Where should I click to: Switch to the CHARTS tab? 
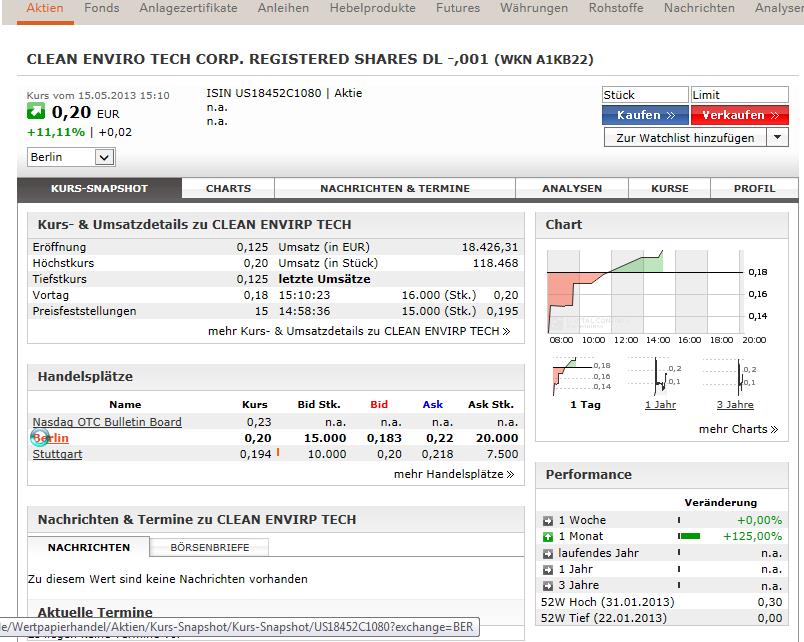(227, 187)
